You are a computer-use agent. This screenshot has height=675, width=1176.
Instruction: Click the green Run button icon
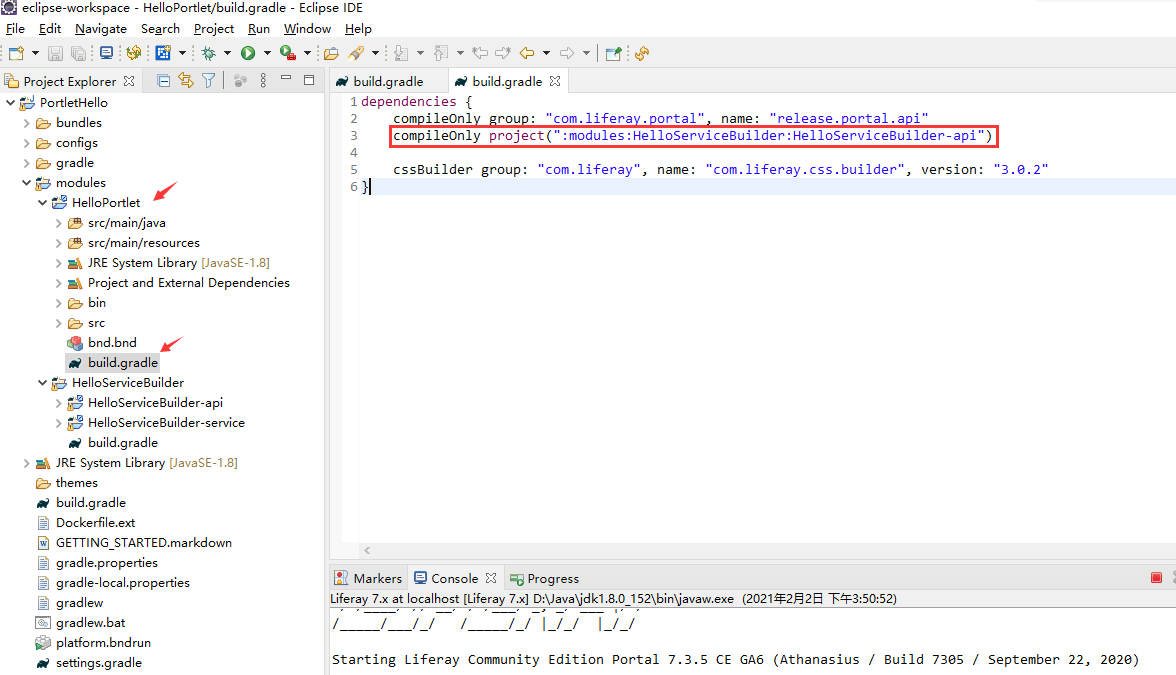pos(248,53)
